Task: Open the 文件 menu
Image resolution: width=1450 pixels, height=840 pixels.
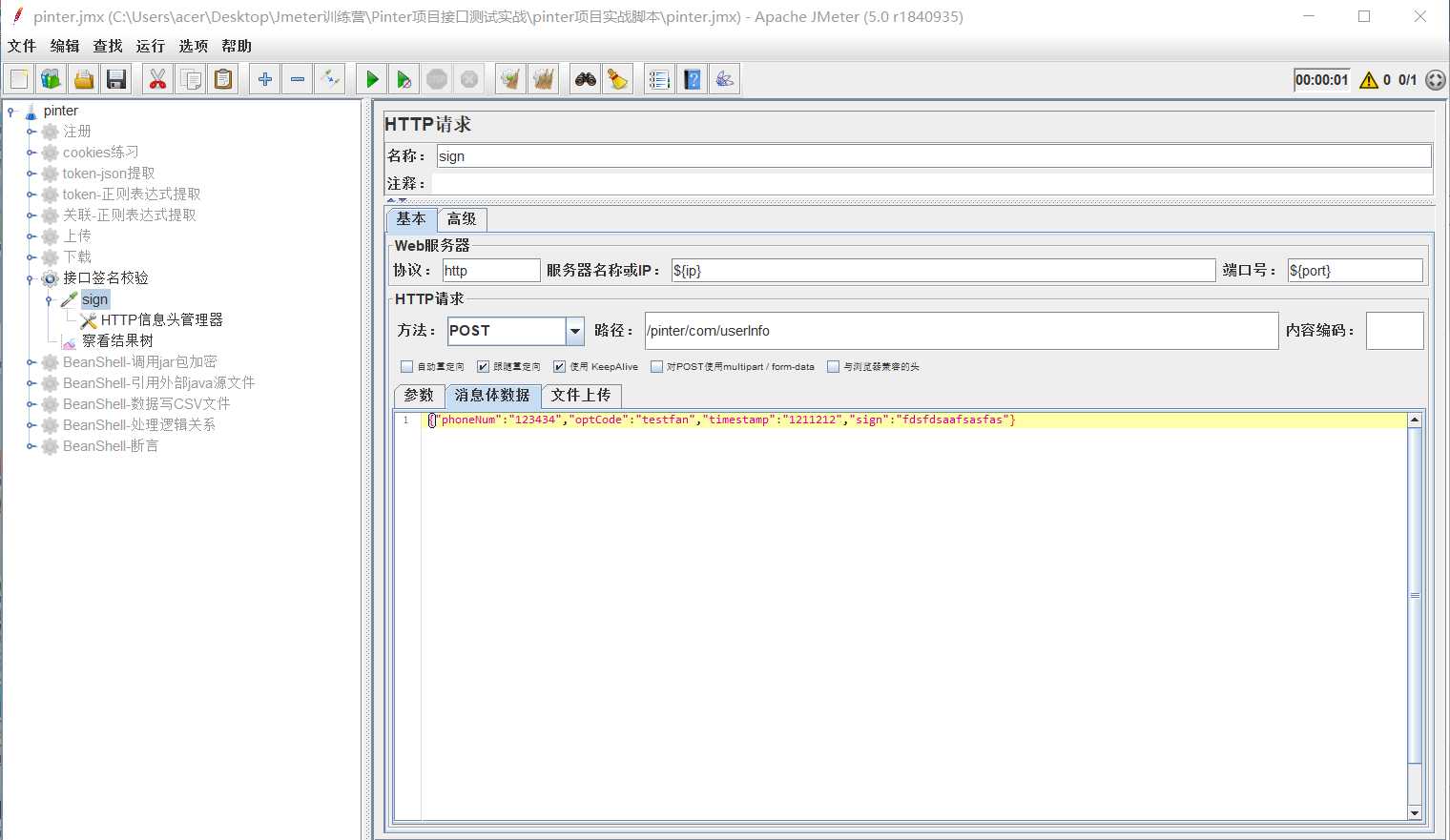Action: (x=22, y=46)
